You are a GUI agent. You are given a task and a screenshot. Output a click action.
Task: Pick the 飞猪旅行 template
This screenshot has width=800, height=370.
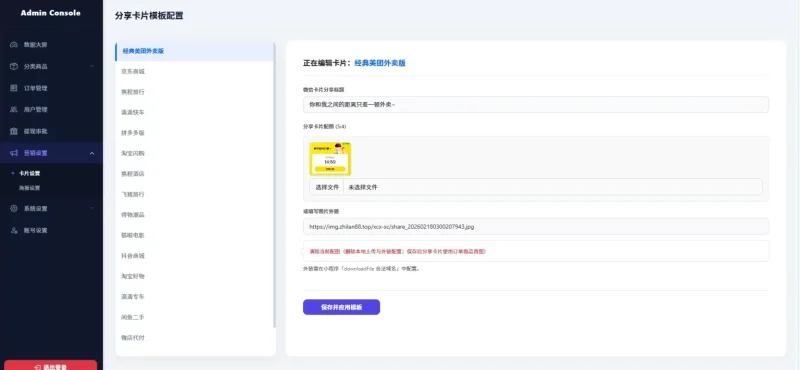194,194
